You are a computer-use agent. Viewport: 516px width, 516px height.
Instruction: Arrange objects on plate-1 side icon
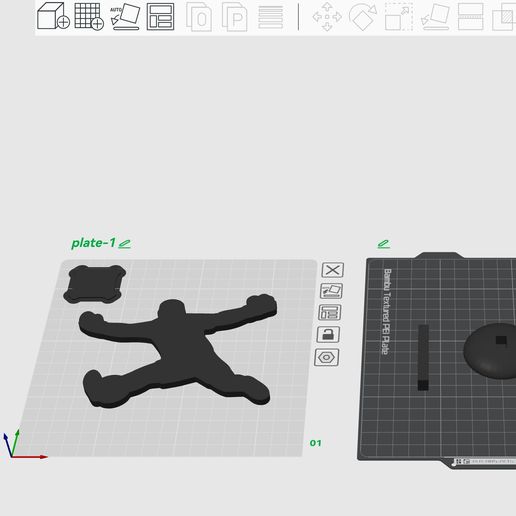pos(330,312)
